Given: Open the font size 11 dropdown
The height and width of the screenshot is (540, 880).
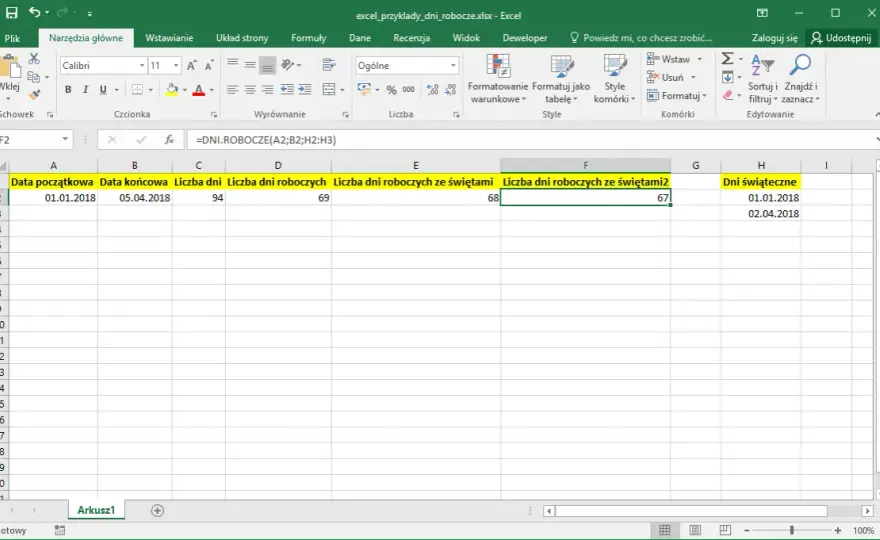Looking at the screenshot, I should pyautogui.click(x=176, y=66).
